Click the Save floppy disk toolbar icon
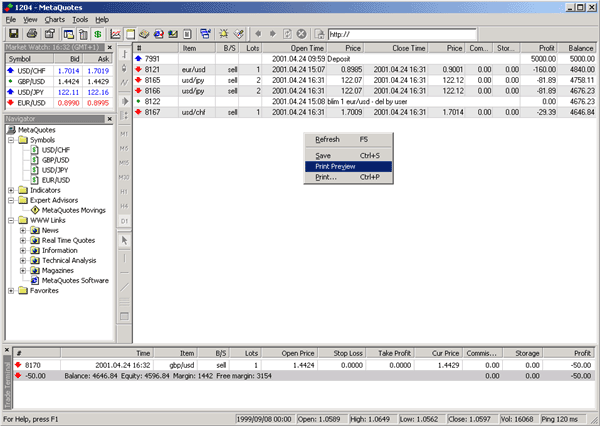Viewport: 600px width, 426px height. tap(14, 34)
